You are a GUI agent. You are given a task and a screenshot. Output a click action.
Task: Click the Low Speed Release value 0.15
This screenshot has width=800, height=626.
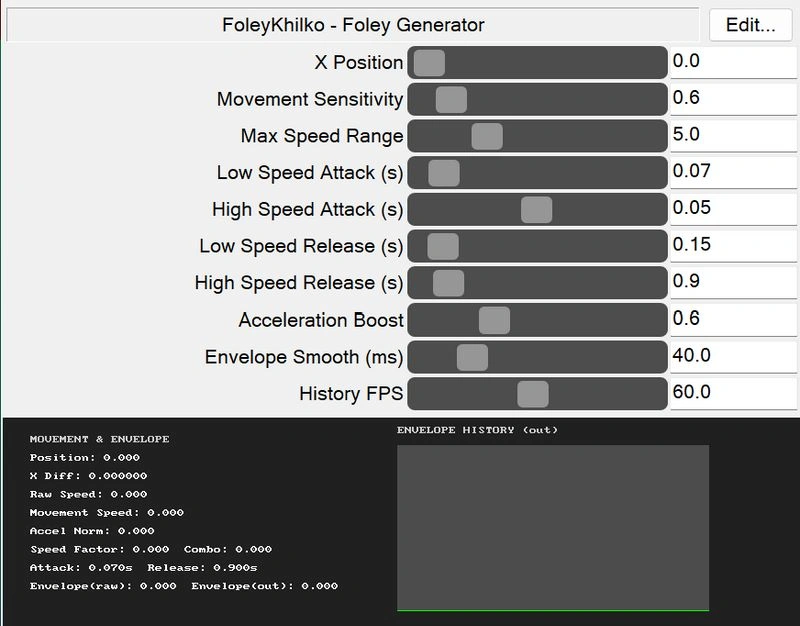pyautogui.click(x=733, y=245)
